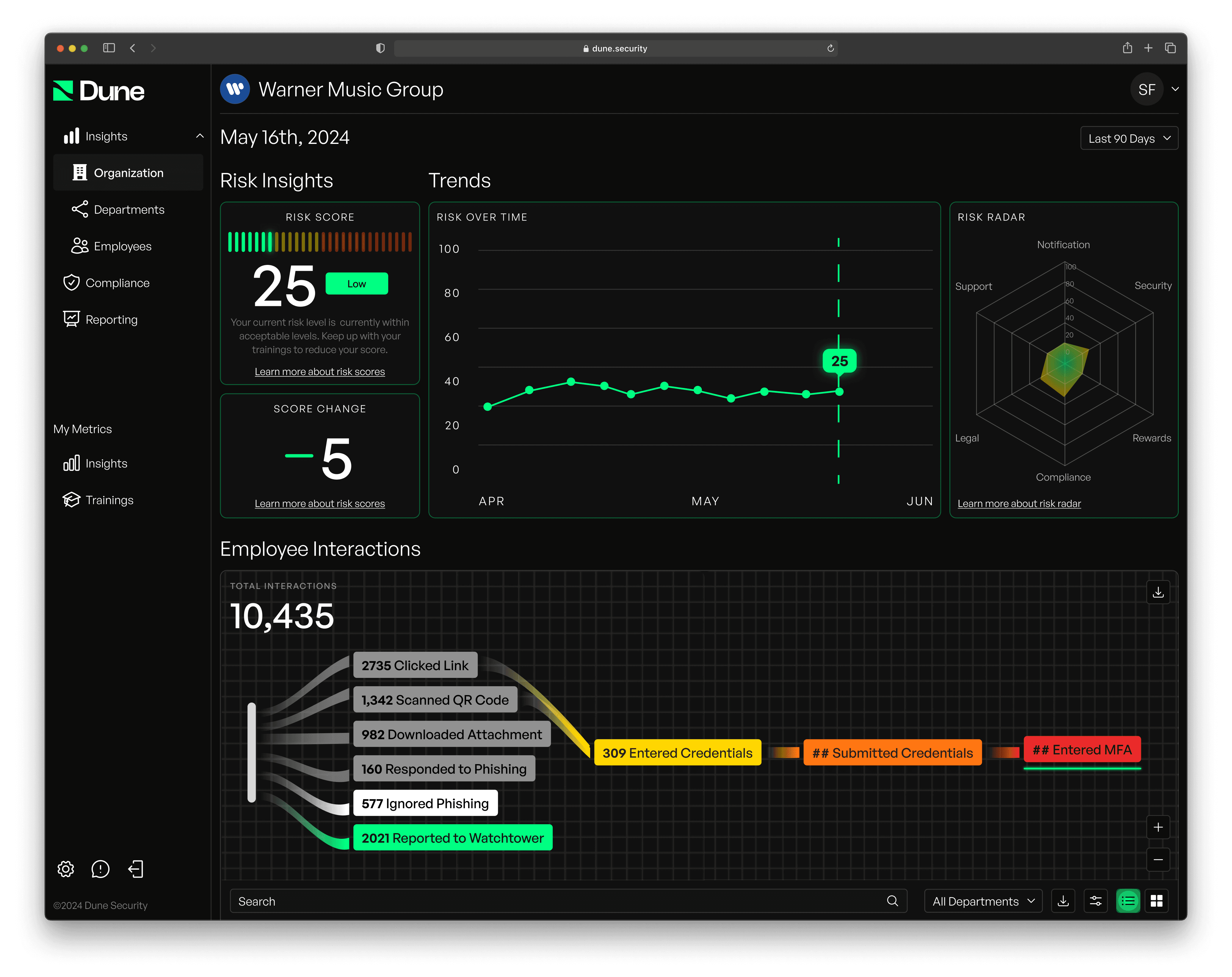Image resolution: width=1232 pixels, height=977 pixels.
Task: Download the employee interactions chart
Action: 1158,593
